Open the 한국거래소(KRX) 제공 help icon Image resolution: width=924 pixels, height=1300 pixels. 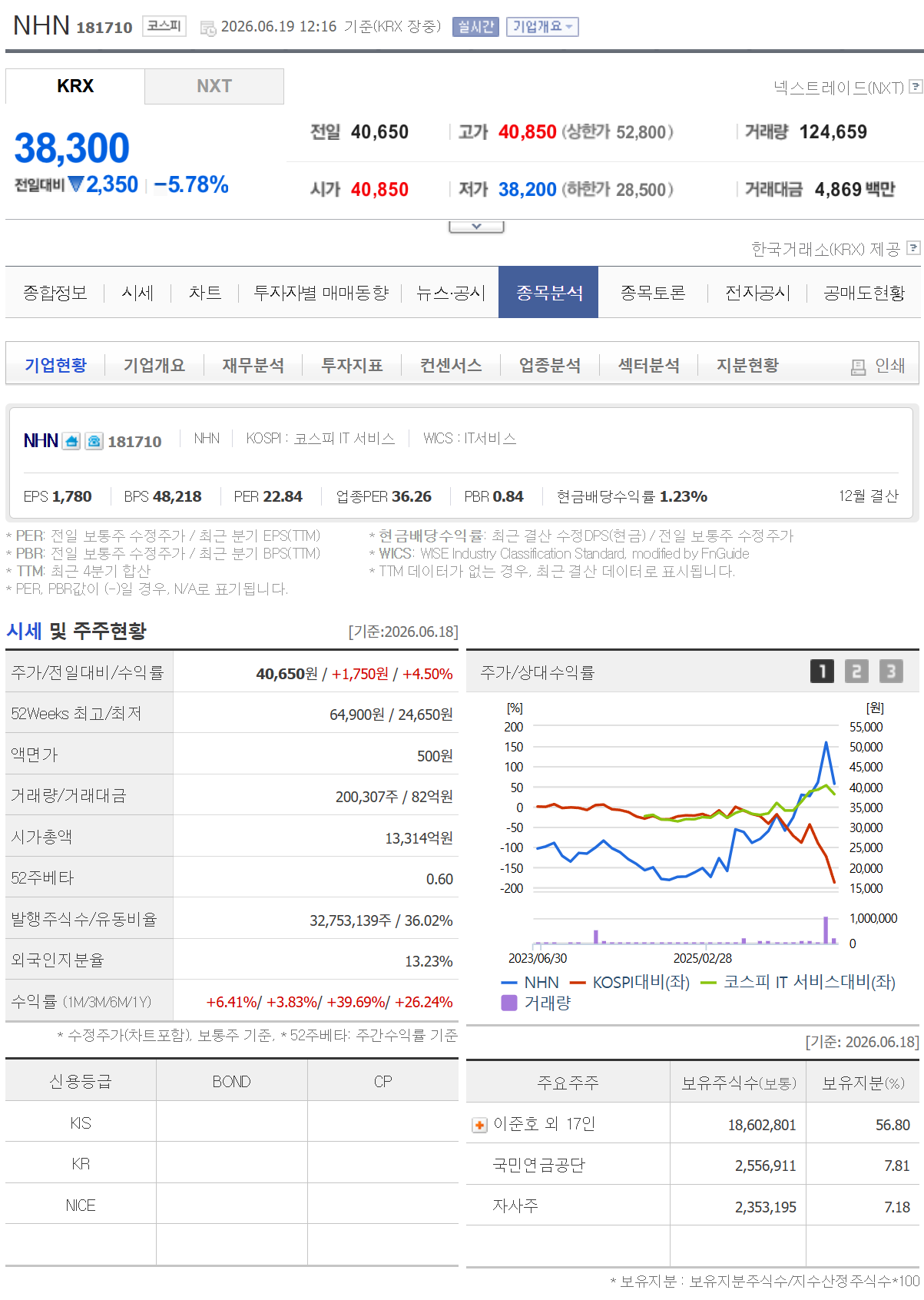pyautogui.click(x=913, y=248)
